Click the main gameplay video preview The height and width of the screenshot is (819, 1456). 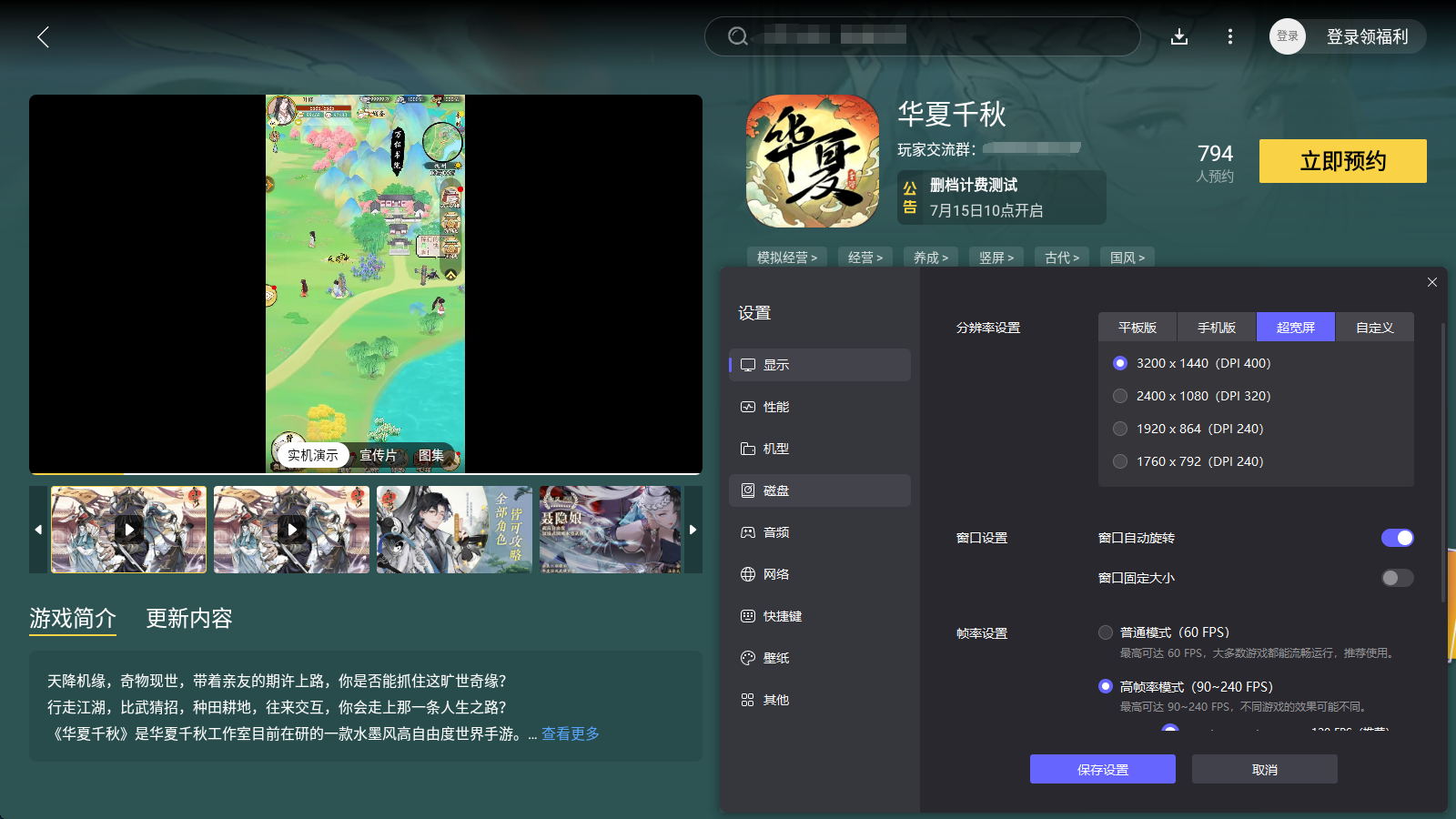tap(366, 283)
